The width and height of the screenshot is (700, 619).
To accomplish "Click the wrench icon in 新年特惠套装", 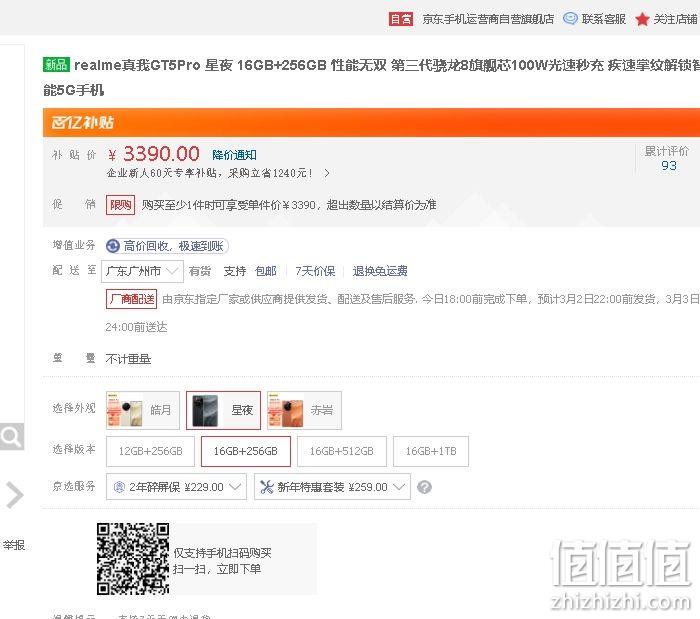I will click(x=267, y=487).
